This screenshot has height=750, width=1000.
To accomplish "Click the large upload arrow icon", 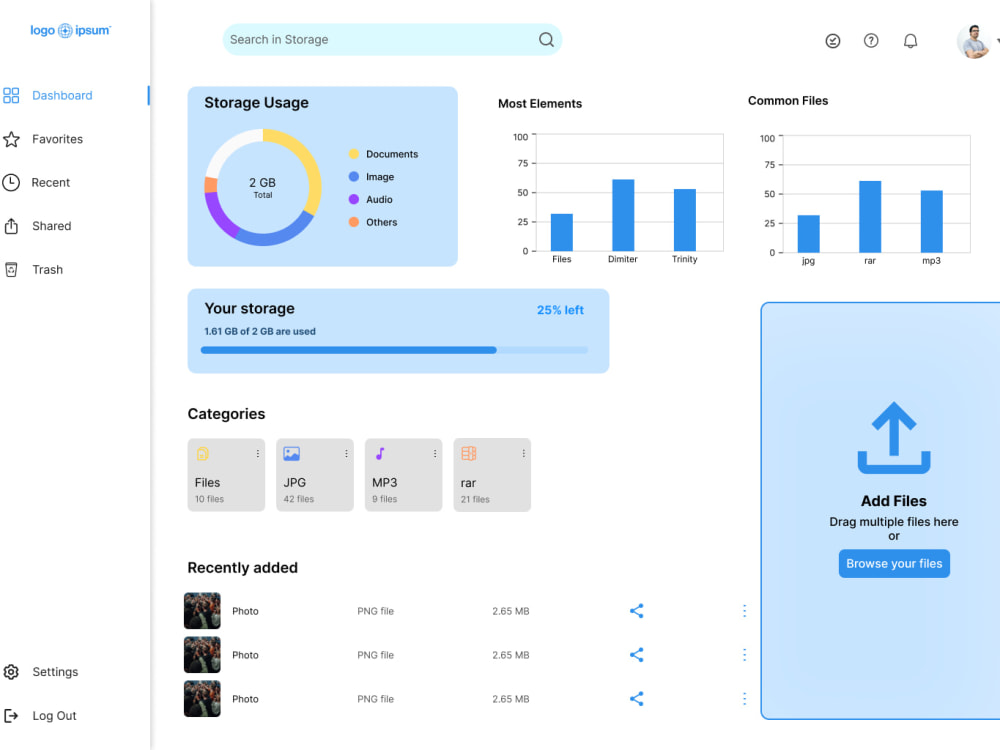I will pos(893,438).
